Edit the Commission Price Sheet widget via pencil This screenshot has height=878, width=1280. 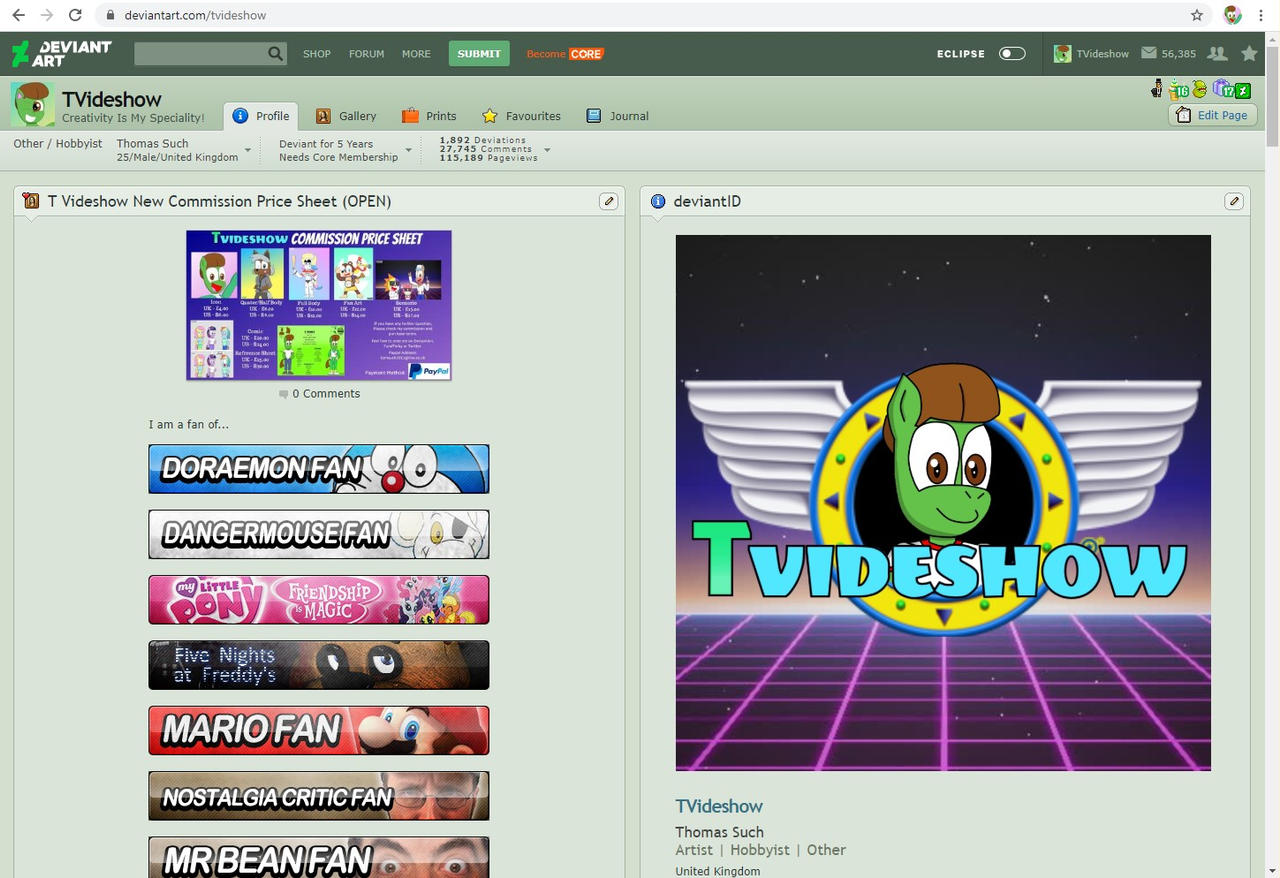[608, 201]
